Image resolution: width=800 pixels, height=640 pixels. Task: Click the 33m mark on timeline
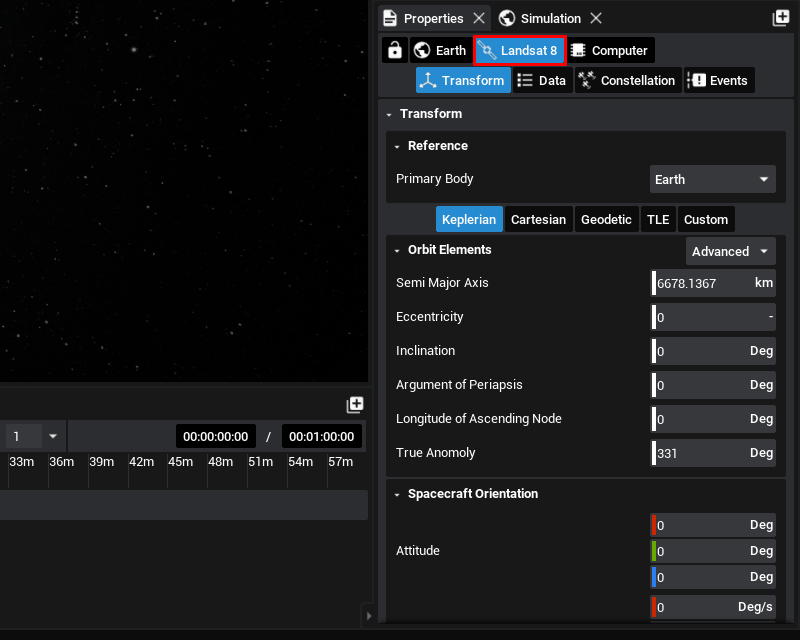click(21, 462)
